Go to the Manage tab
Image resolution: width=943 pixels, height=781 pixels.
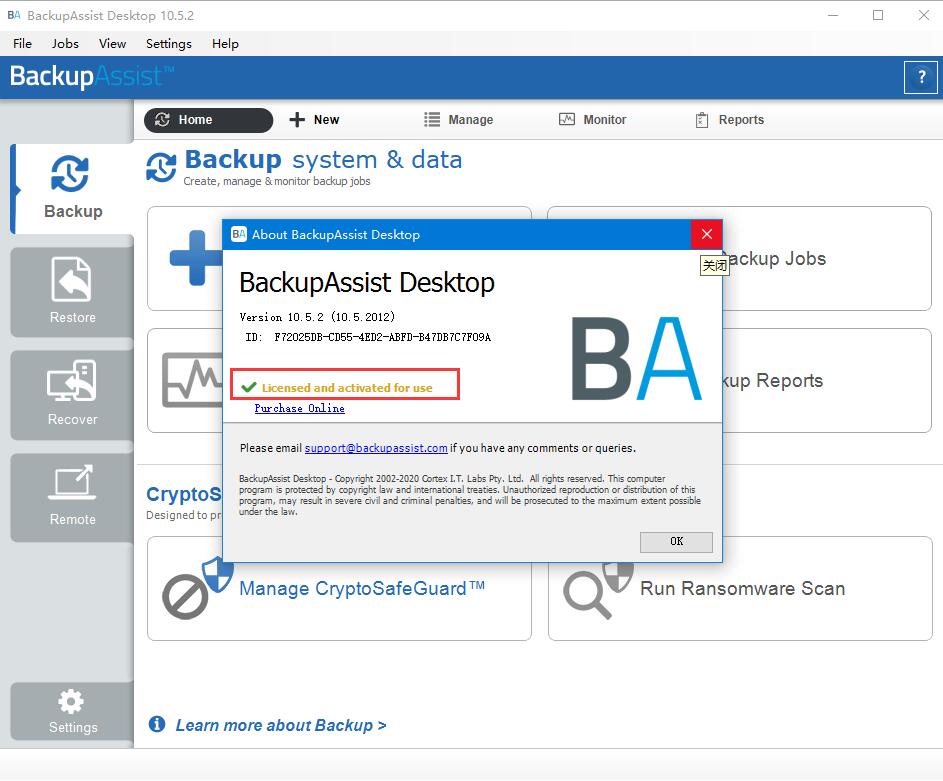(x=458, y=120)
